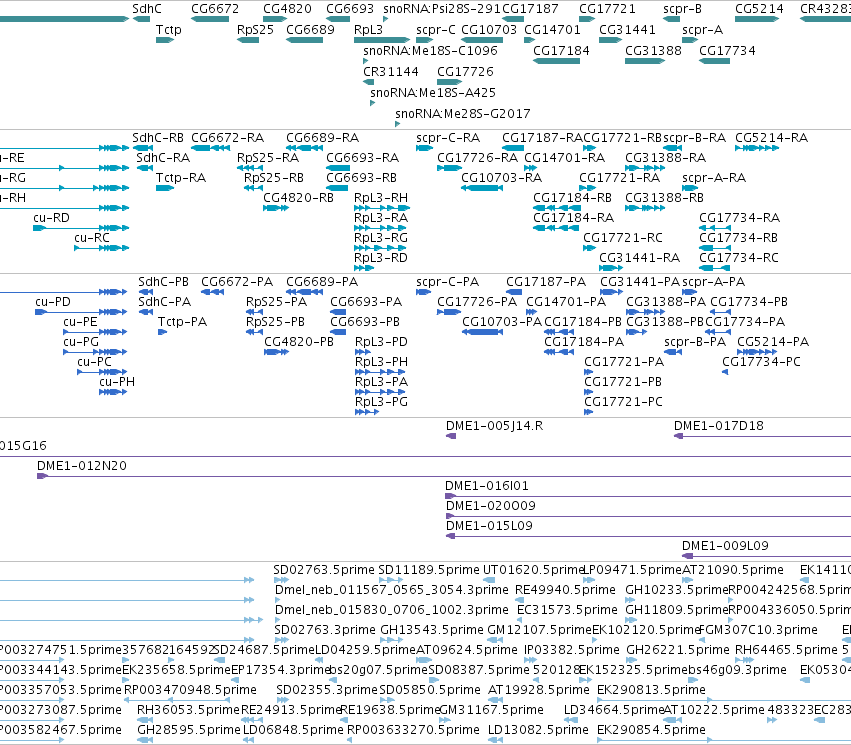
Task: Click the CR31144 gene label
Action: point(391,72)
